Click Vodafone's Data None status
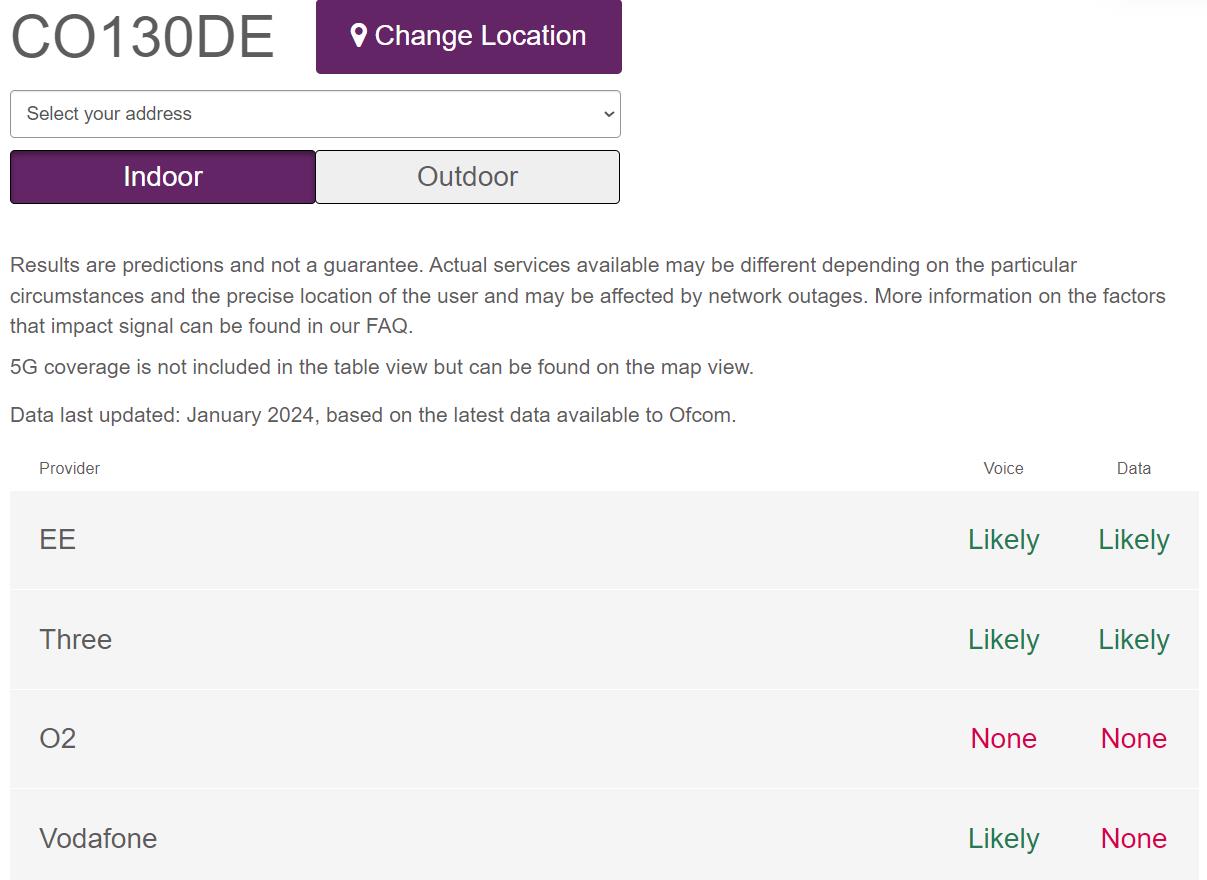This screenshot has width=1207, height=880. 1134,838
